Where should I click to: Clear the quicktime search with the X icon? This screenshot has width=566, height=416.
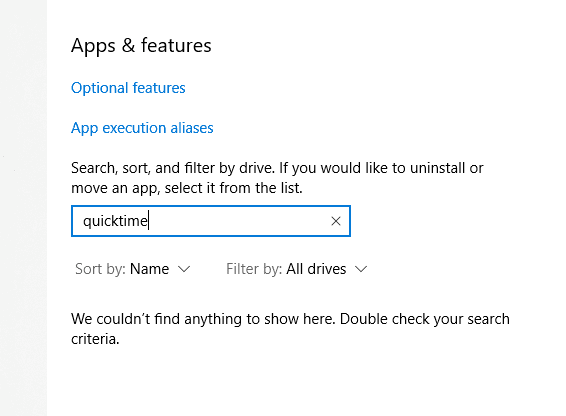coord(336,221)
